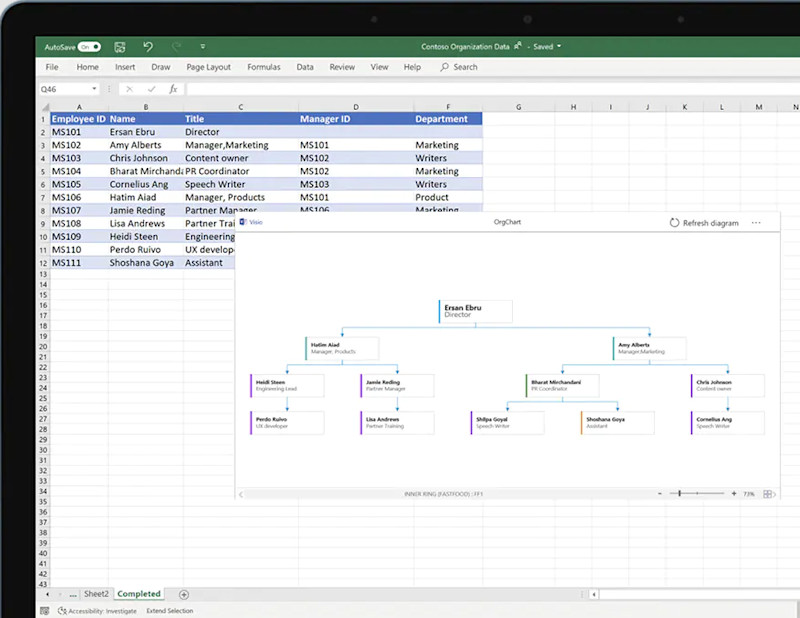
Task: Click the Heidi Steen org chart node
Action: 287,385
